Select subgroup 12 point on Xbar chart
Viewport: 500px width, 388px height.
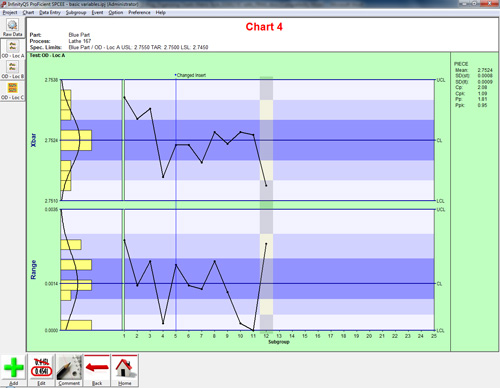tap(266, 186)
